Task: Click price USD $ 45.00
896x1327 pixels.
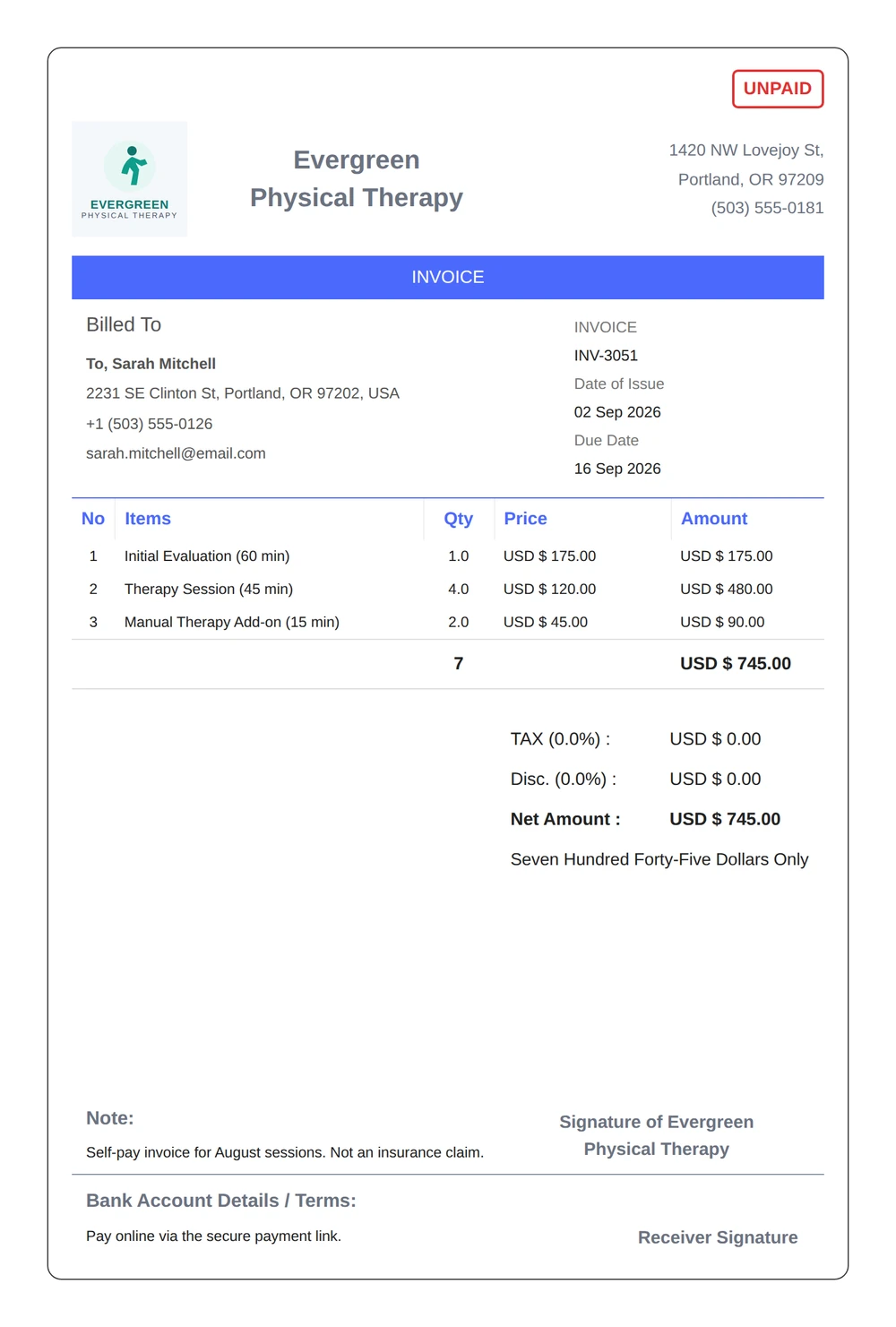Action: (546, 623)
